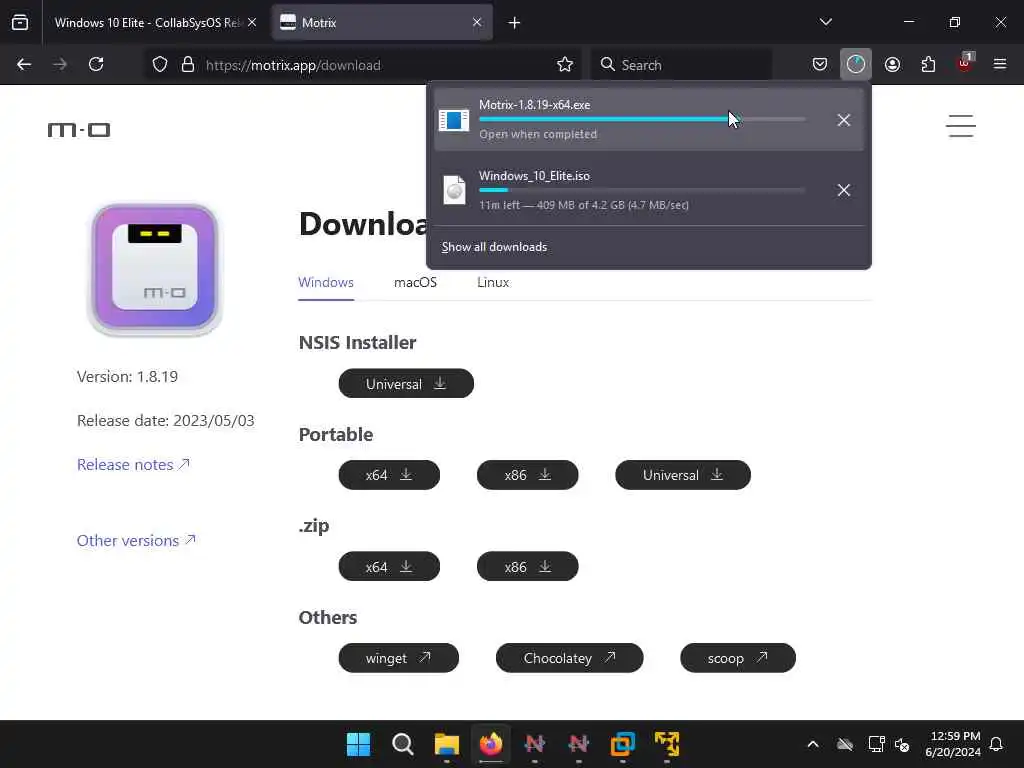
Task: Show hidden system tray icons
Action: pos(813,744)
